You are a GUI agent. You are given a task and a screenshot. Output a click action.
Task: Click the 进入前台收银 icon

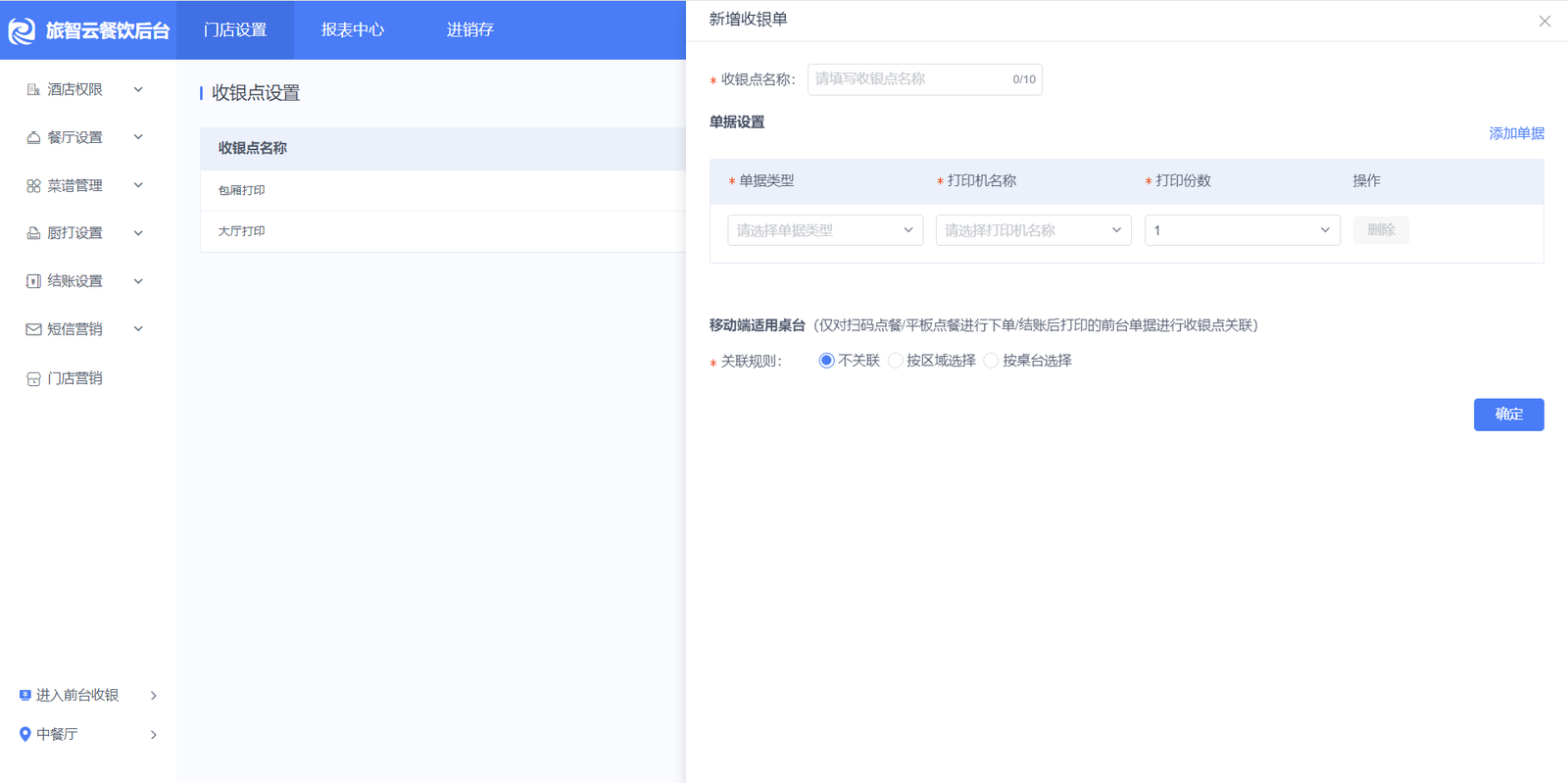(25, 695)
